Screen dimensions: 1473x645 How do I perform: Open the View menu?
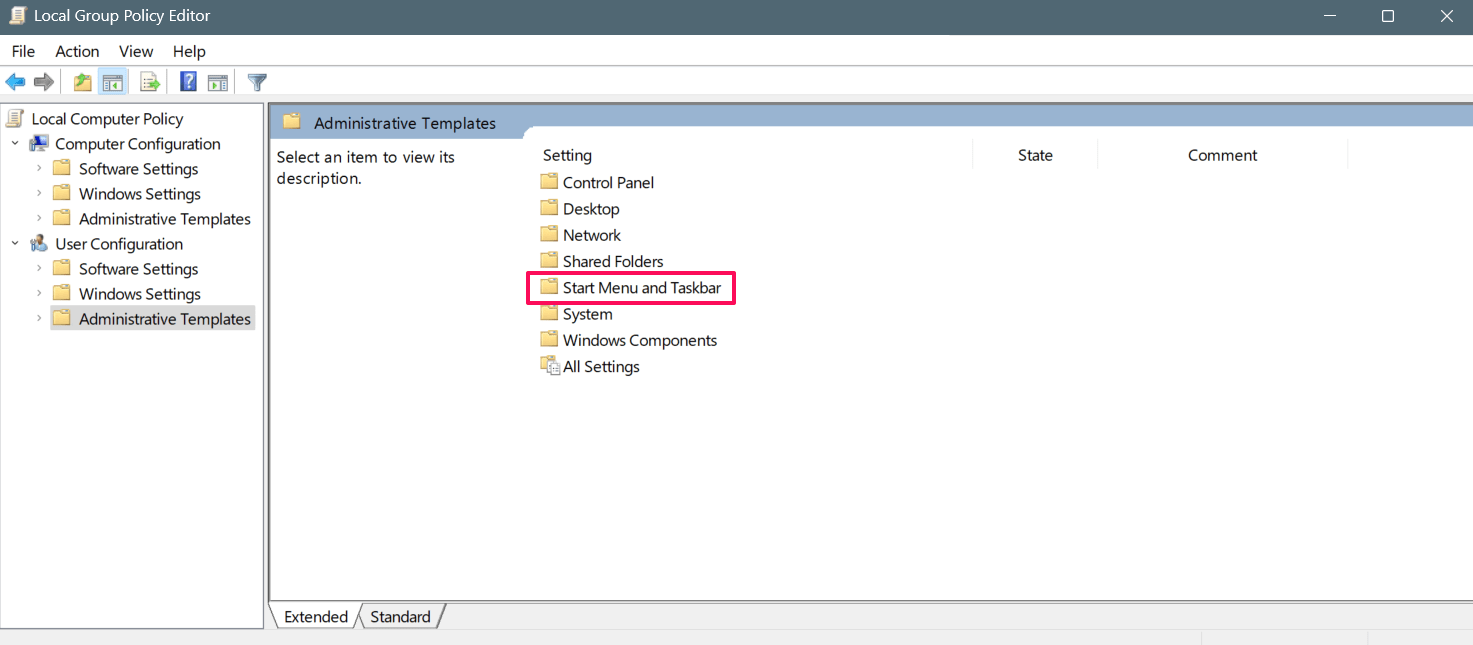[136, 51]
